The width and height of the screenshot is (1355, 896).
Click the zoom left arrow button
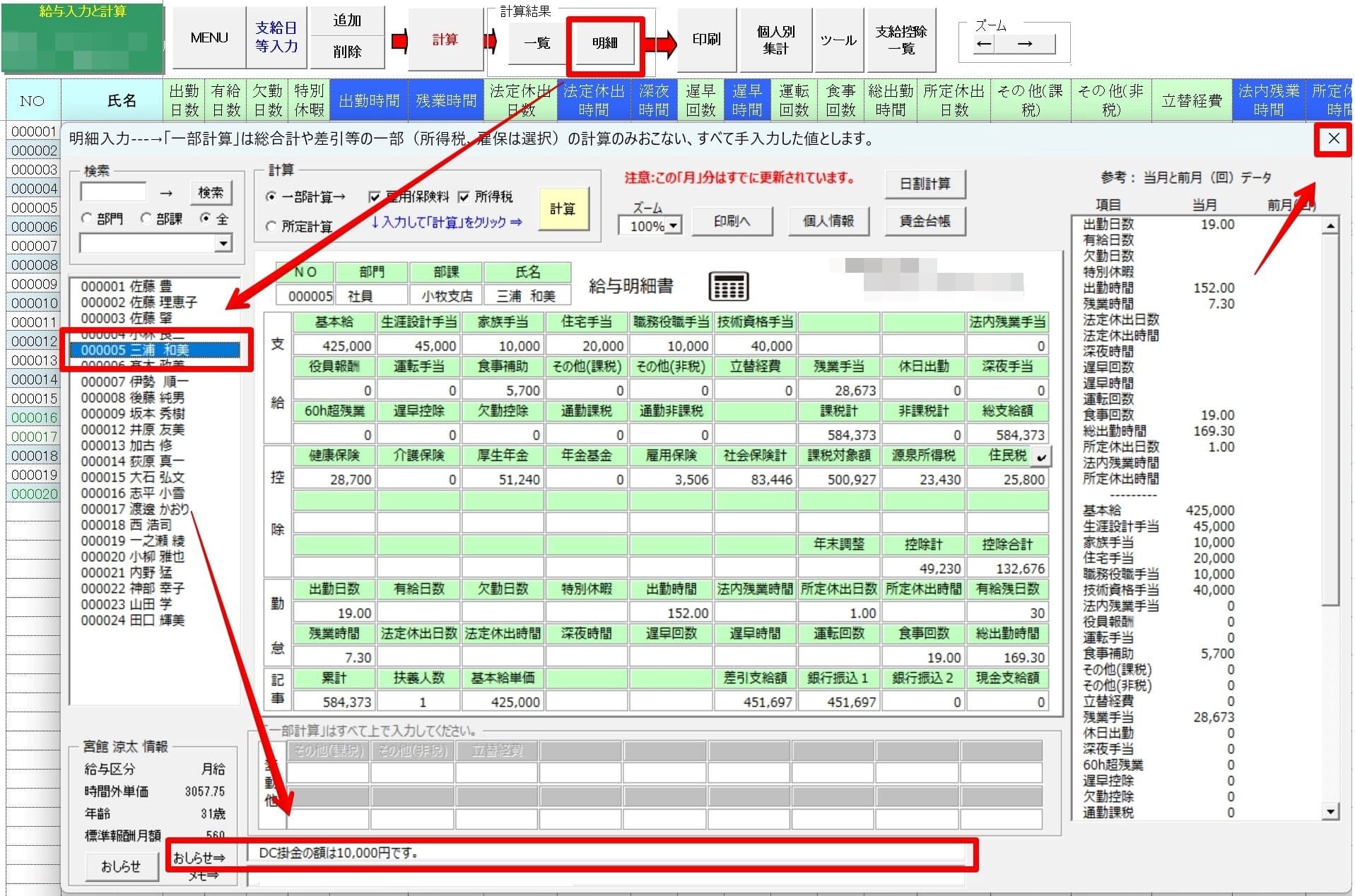click(984, 44)
